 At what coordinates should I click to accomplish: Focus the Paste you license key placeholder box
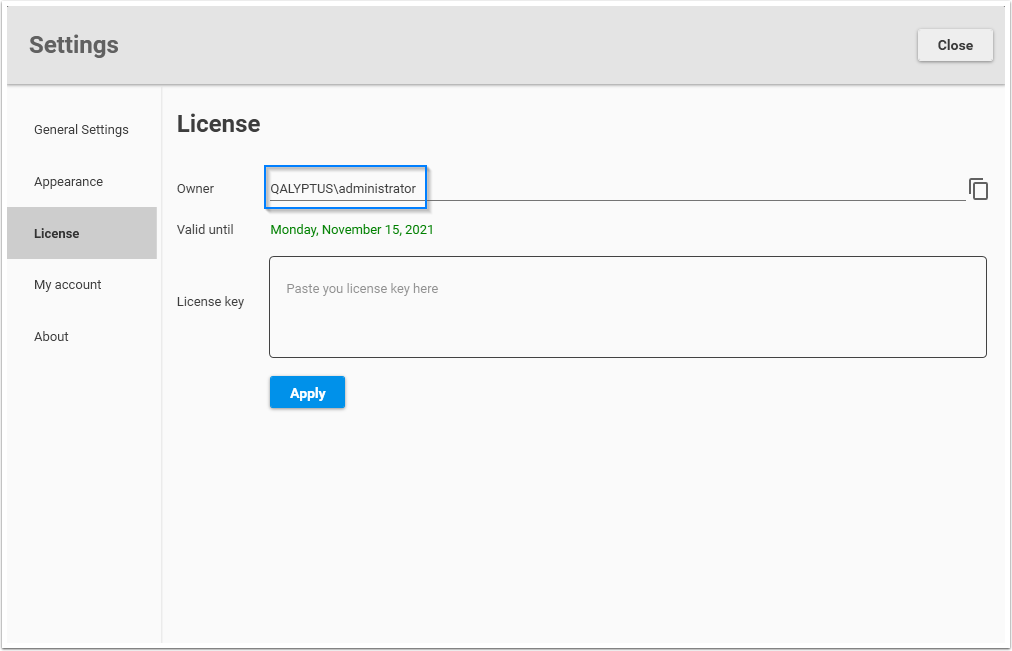[627, 305]
